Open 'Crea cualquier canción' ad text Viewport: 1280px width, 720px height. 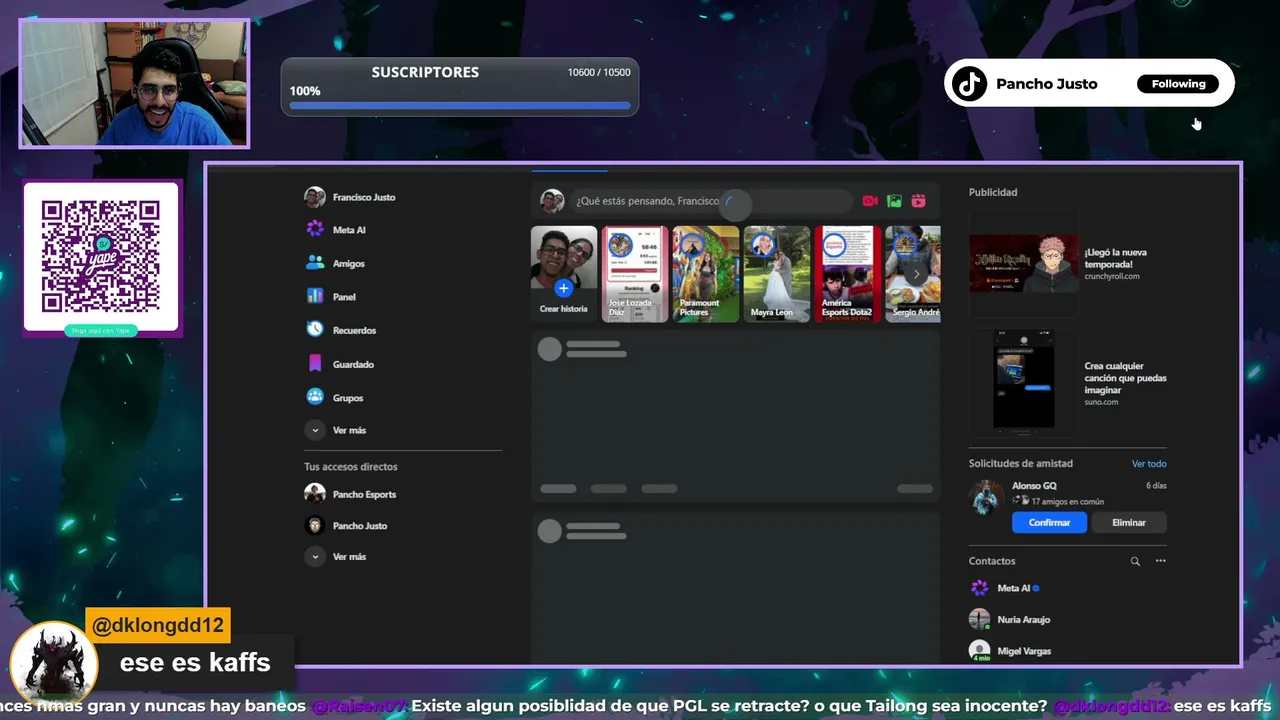click(1125, 378)
